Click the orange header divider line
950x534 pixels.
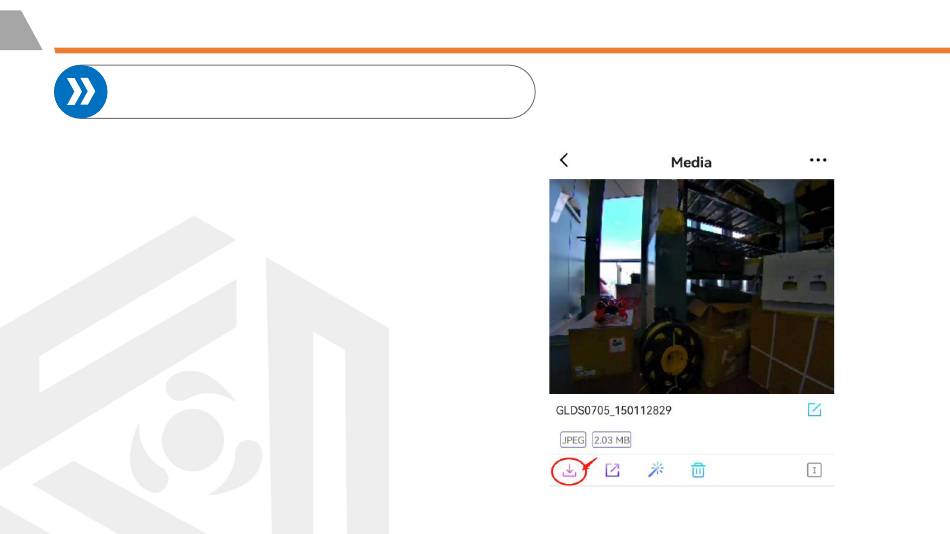pos(502,50)
